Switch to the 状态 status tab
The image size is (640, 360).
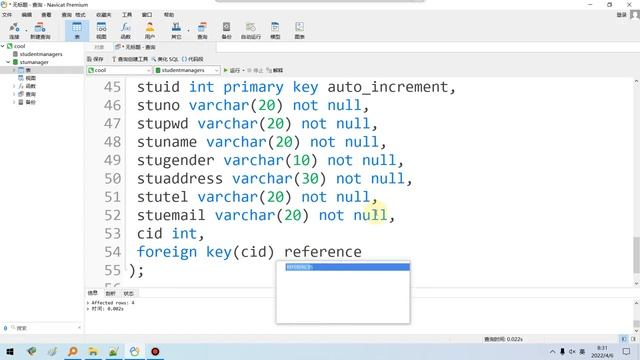click(x=128, y=293)
